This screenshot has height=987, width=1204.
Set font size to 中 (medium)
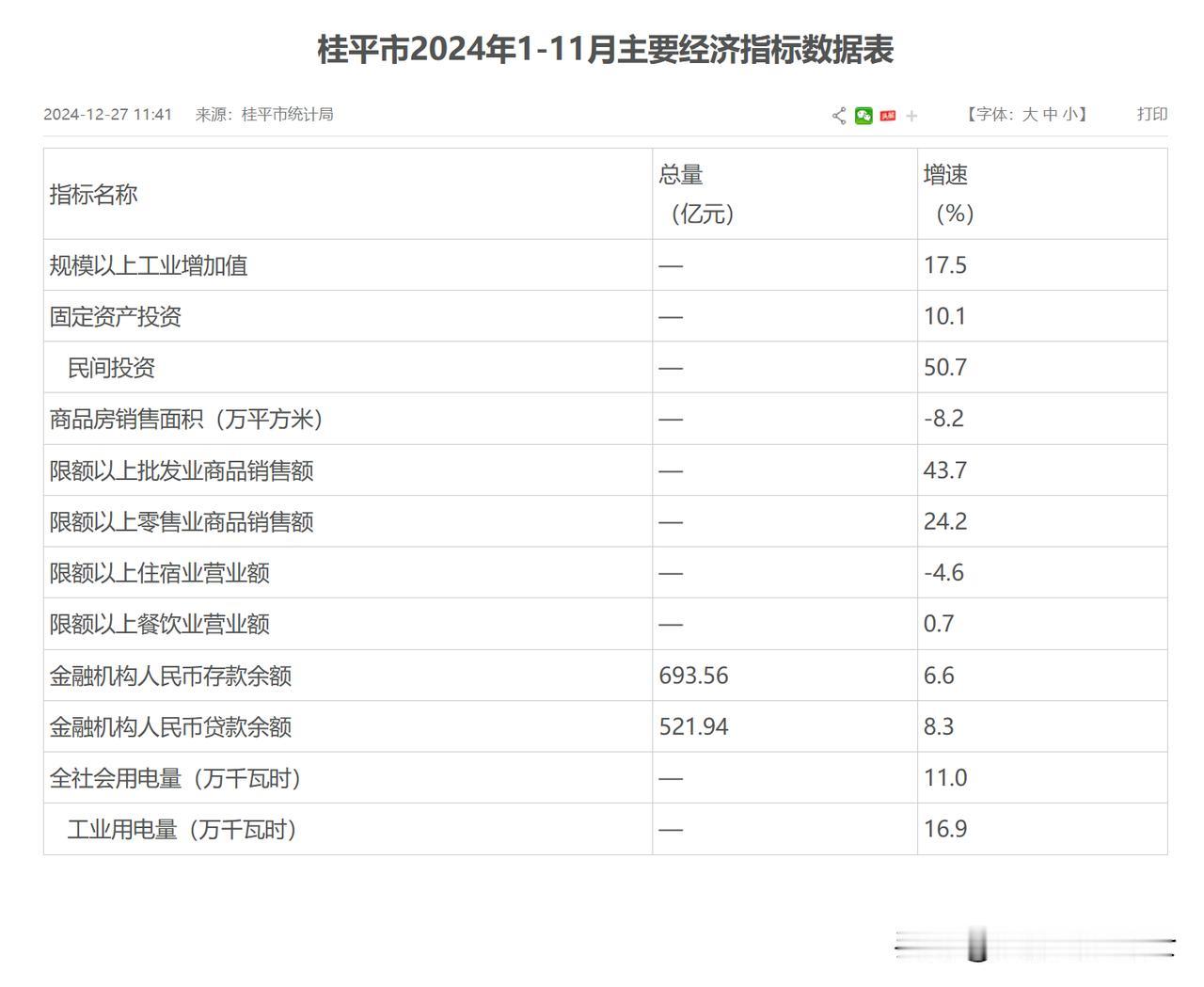click(1050, 115)
